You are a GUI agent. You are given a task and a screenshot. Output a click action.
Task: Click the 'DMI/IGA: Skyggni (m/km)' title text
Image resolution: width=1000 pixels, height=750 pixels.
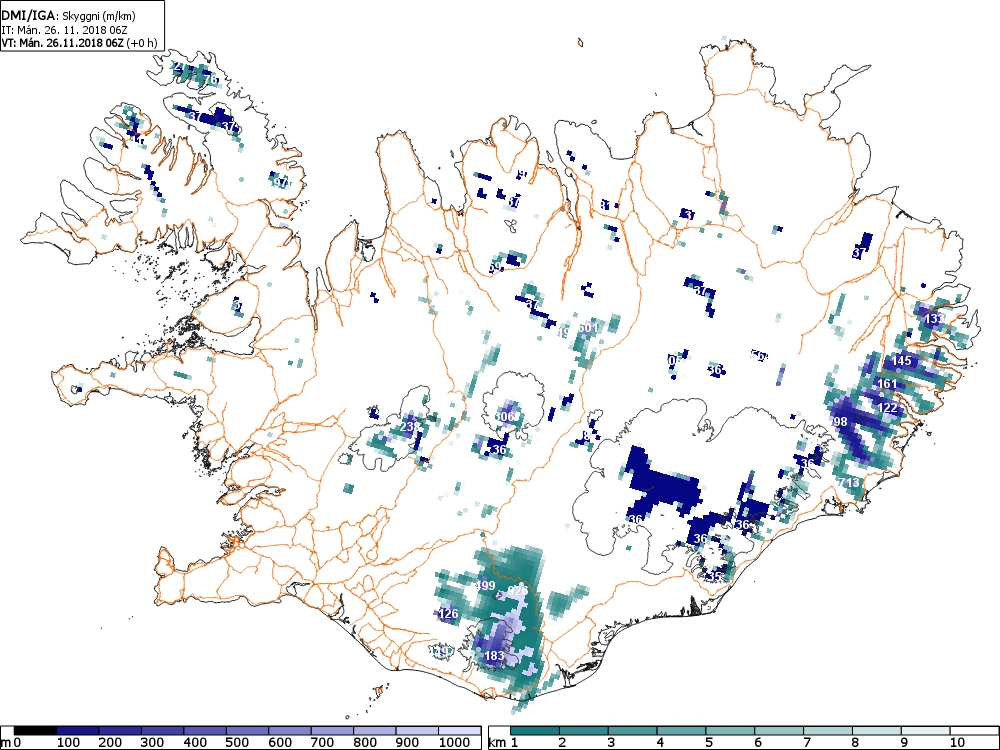tap(69, 16)
